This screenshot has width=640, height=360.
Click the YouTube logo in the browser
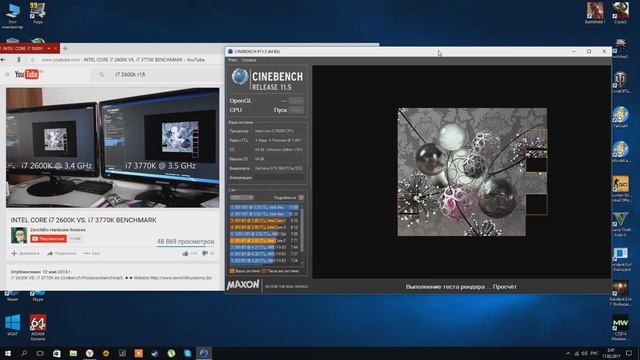click(x=27, y=74)
